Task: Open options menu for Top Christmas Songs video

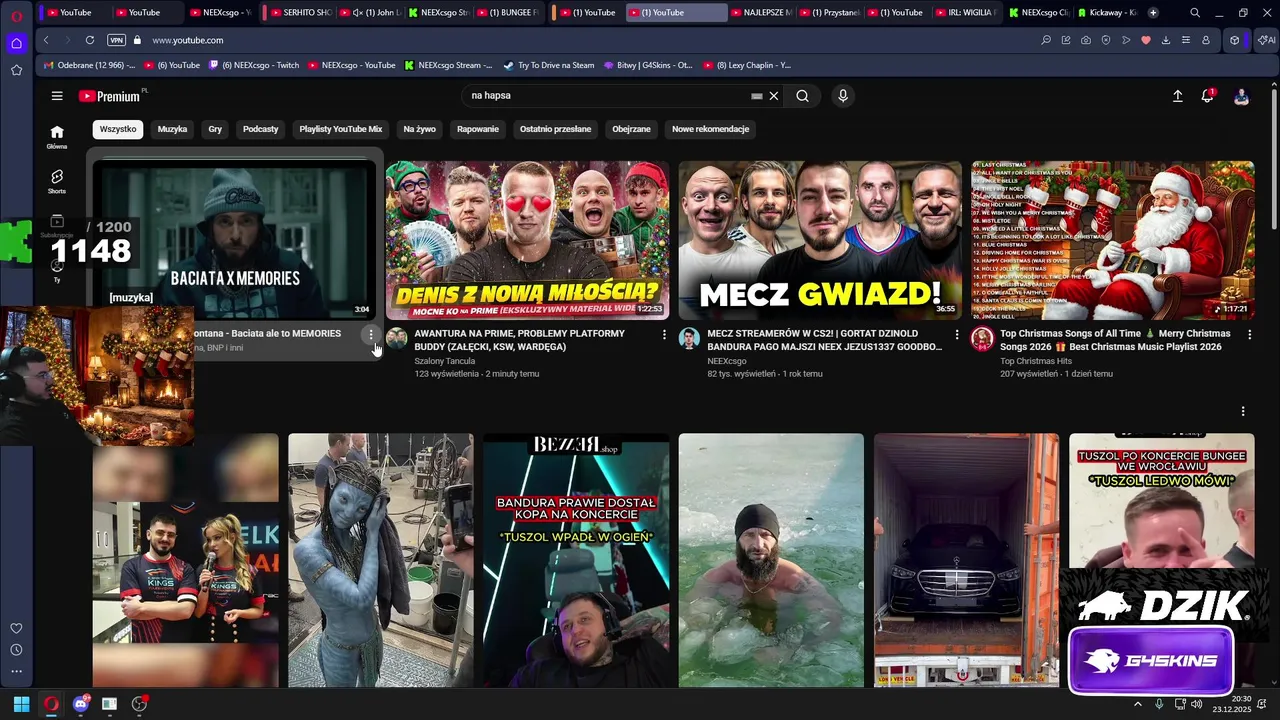Action: point(1249,334)
